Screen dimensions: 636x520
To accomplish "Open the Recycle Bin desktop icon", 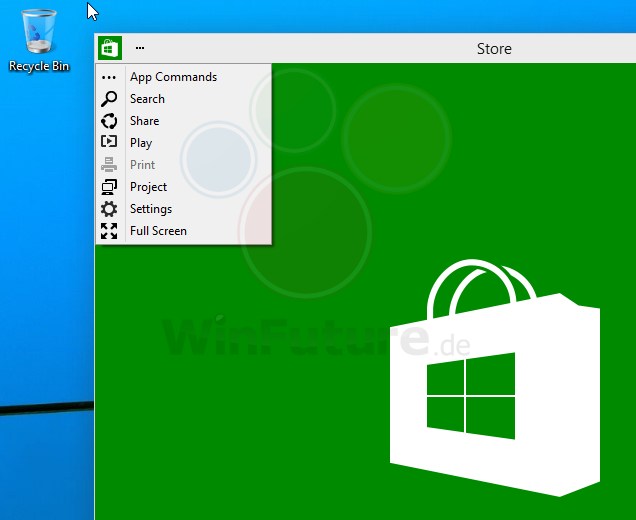I will (x=39, y=41).
